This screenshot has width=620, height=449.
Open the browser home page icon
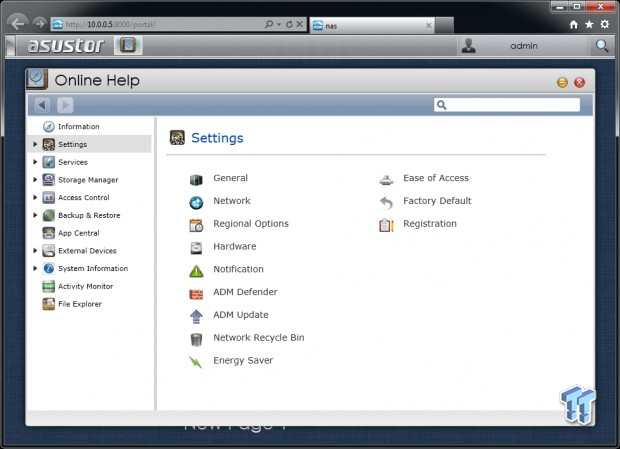coord(573,25)
